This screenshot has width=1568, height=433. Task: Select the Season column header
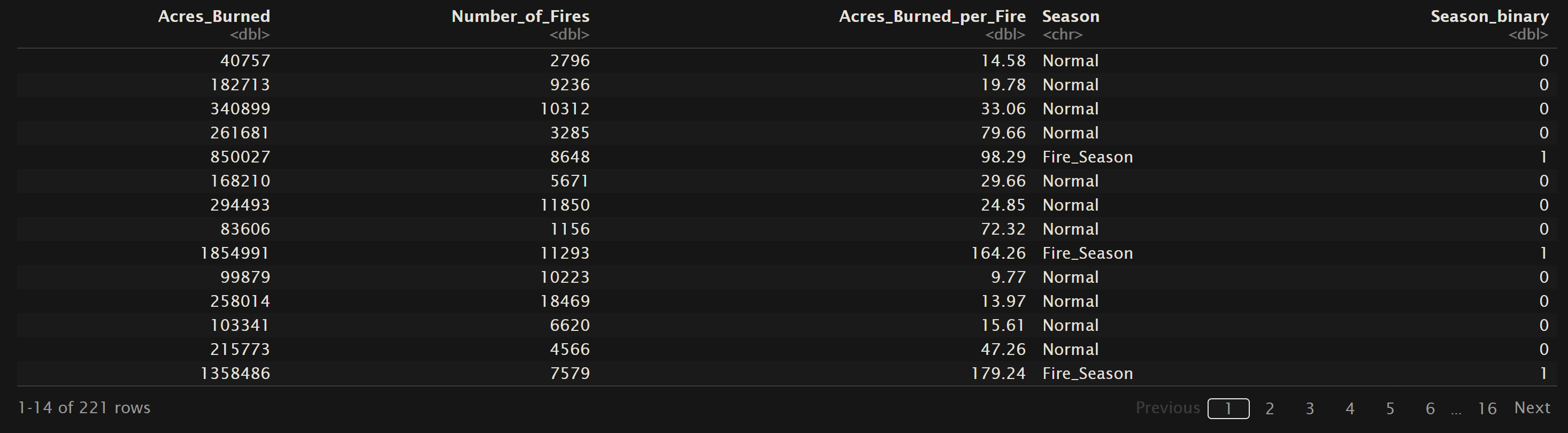pos(1070,17)
